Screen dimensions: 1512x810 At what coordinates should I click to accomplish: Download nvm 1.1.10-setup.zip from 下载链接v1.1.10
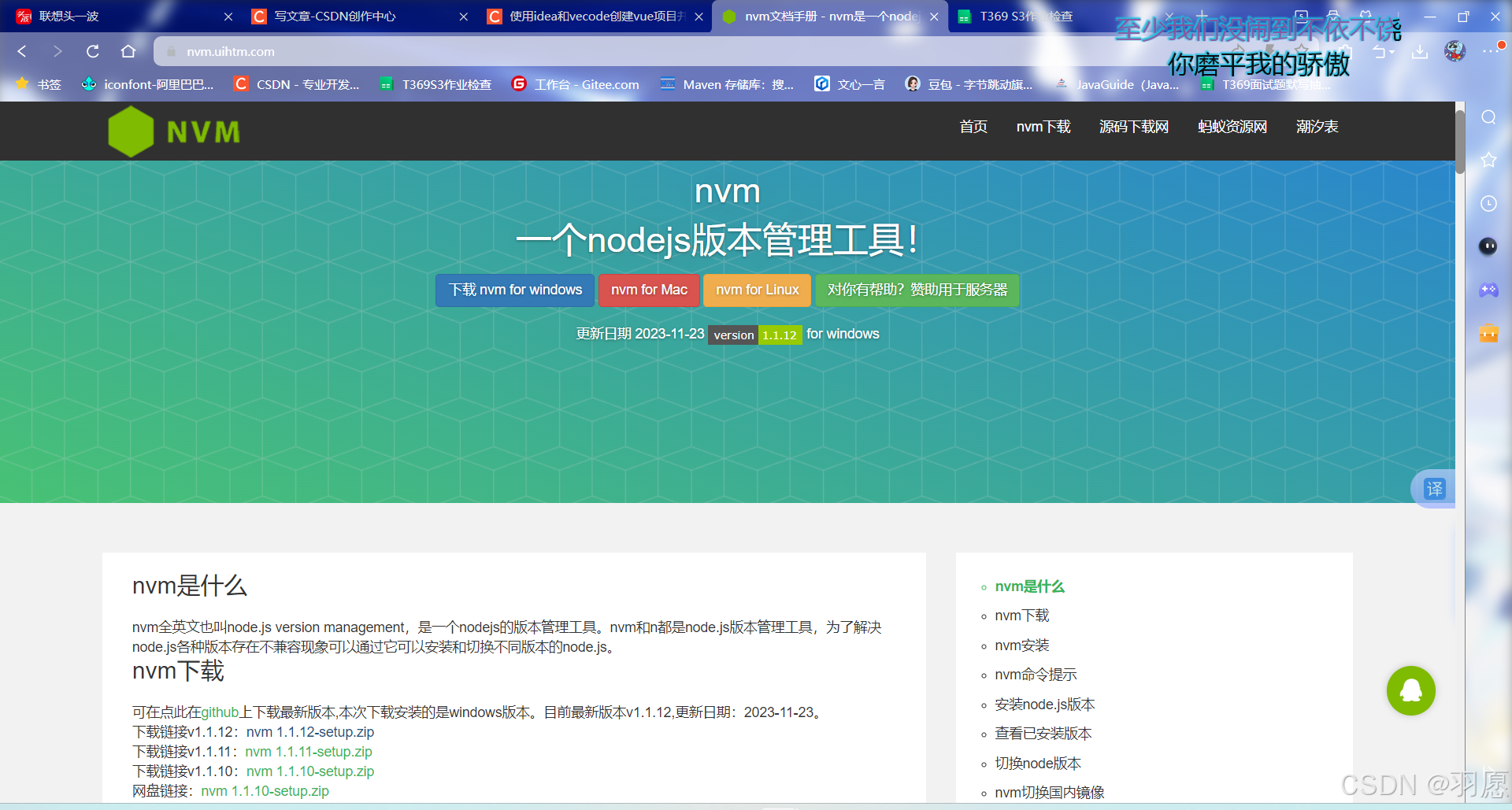(x=310, y=771)
